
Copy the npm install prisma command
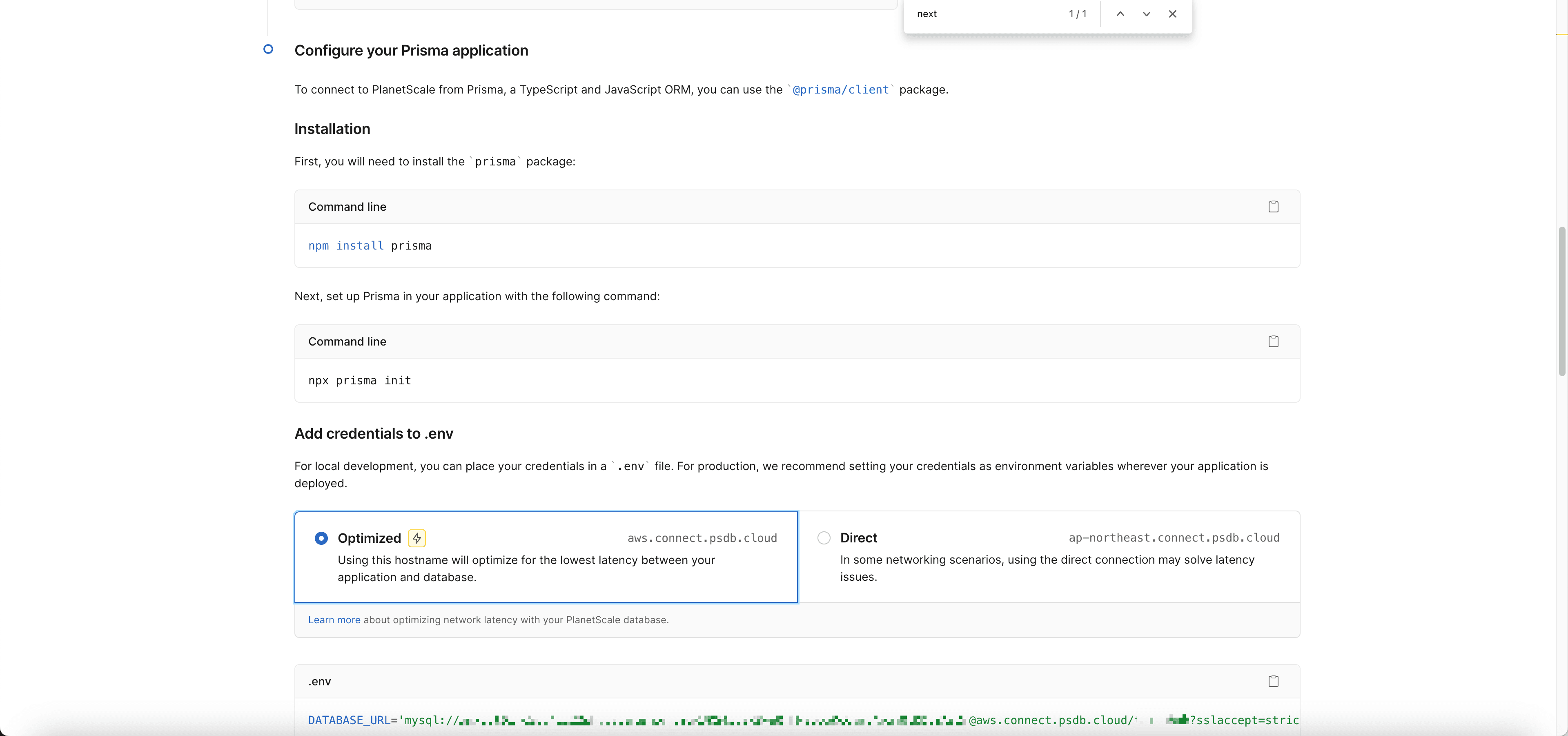click(x=1273, y=207)
